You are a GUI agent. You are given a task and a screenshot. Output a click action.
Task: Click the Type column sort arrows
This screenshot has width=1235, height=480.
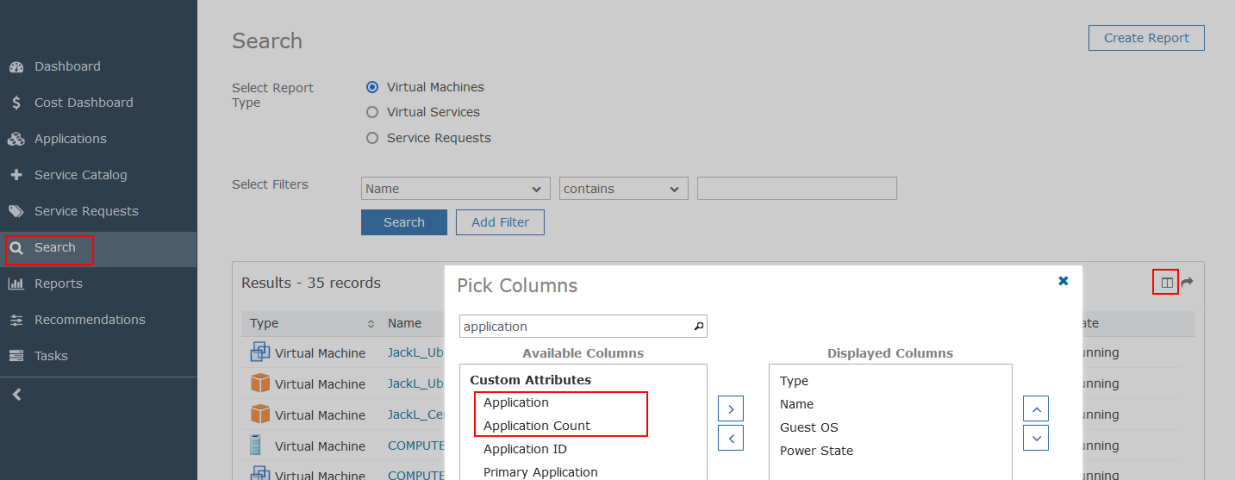[371, 324]
